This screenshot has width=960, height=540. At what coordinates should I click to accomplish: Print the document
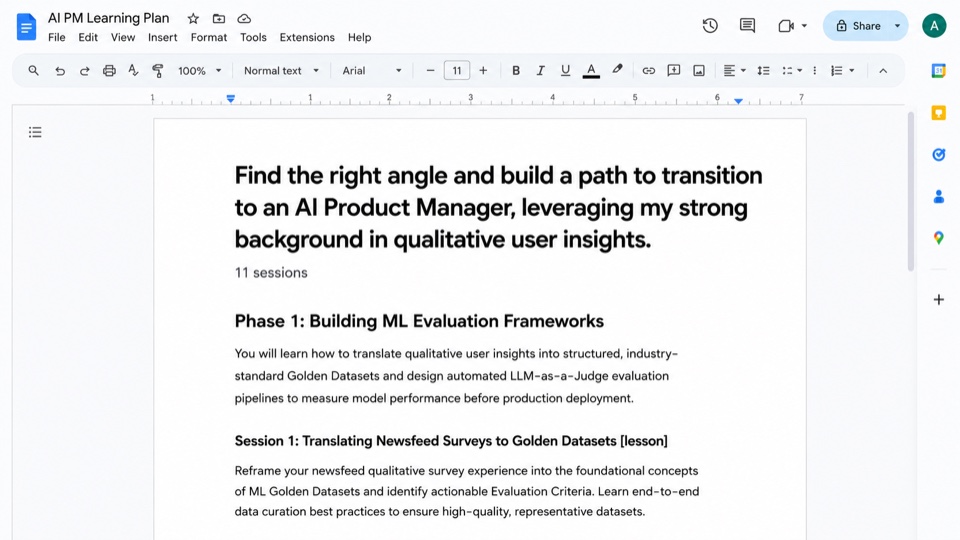pyautogui.click(x=109, y=70)
